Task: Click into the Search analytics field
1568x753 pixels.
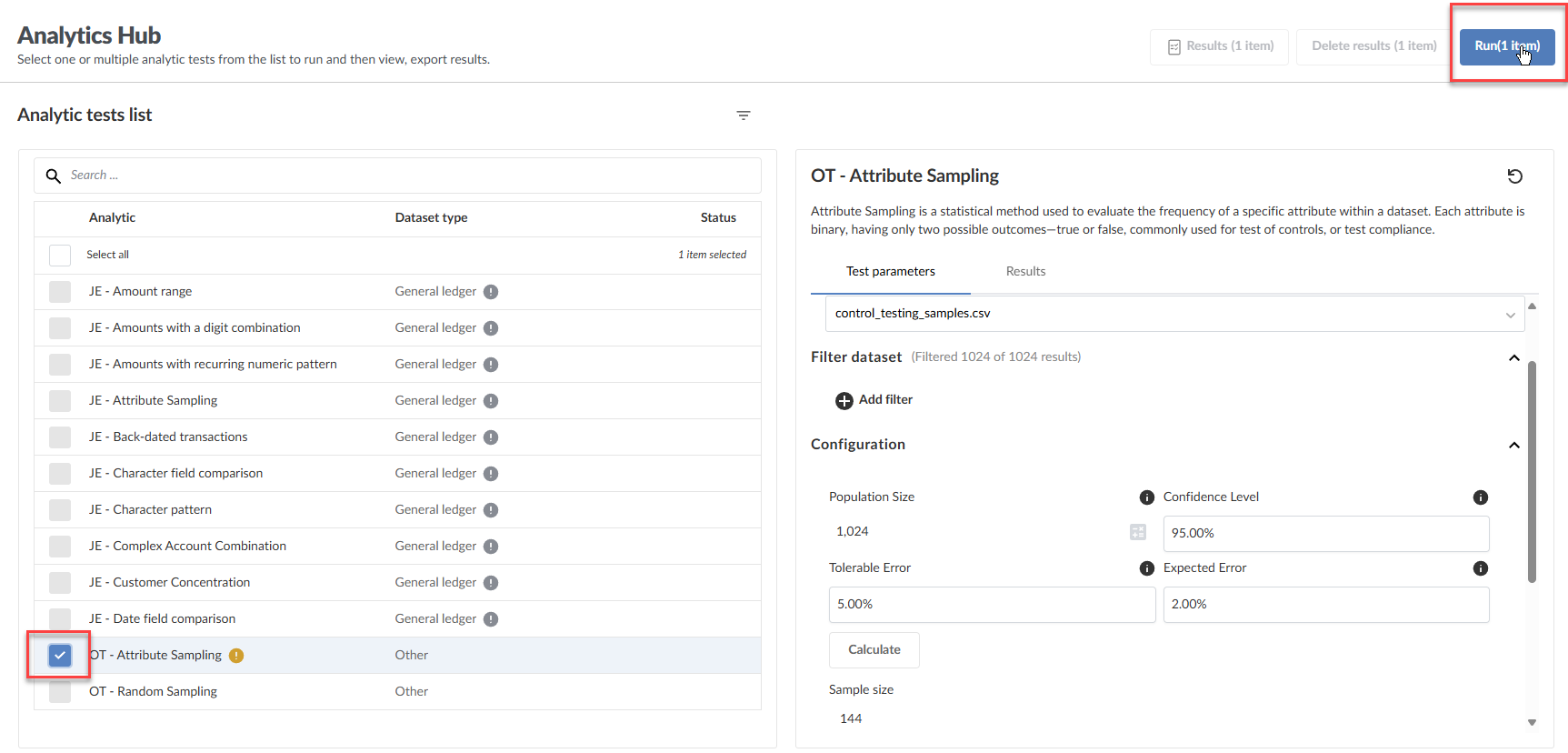Action: pos(397,176)
